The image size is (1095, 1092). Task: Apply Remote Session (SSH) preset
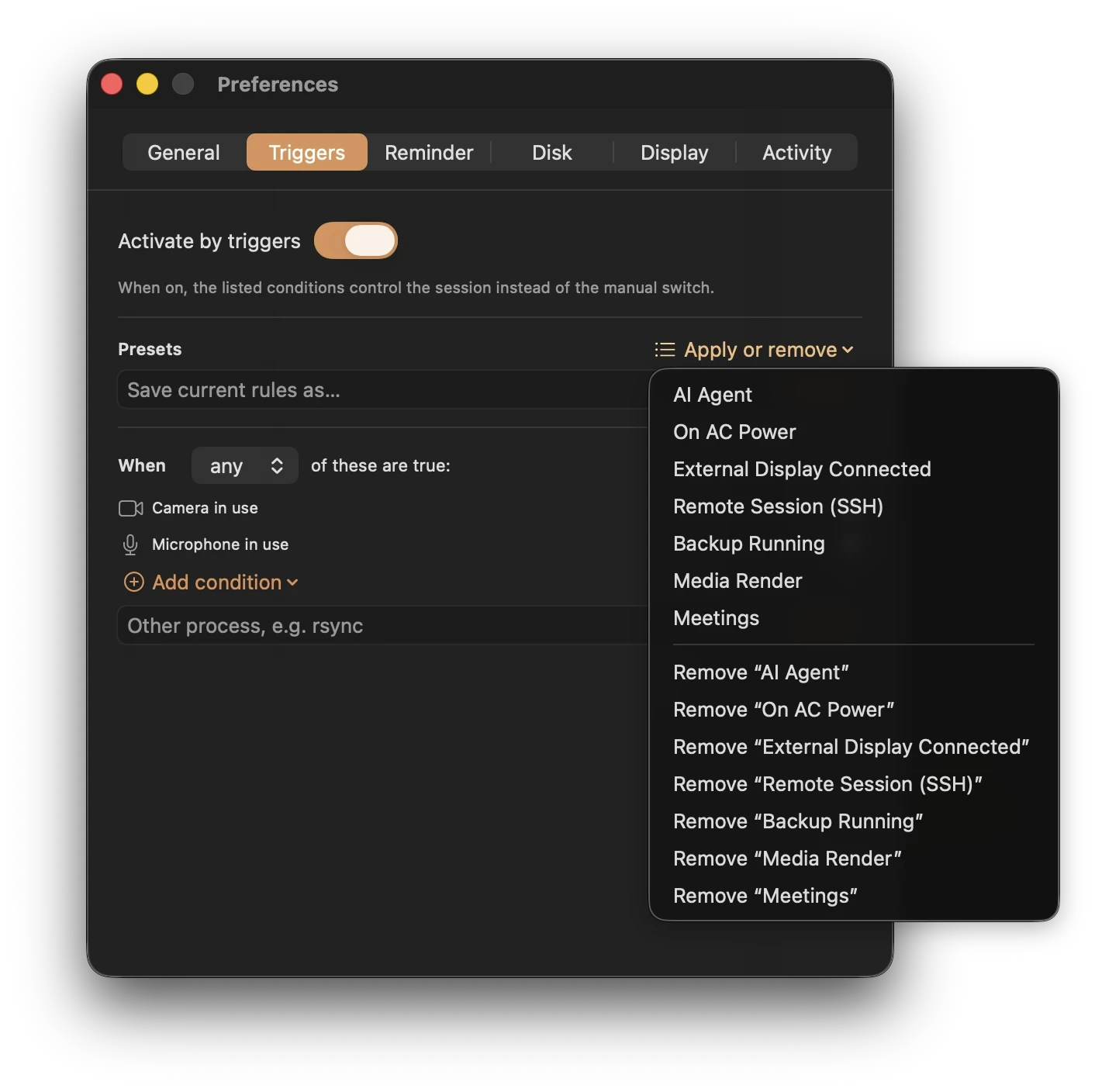tap(854, 506)
